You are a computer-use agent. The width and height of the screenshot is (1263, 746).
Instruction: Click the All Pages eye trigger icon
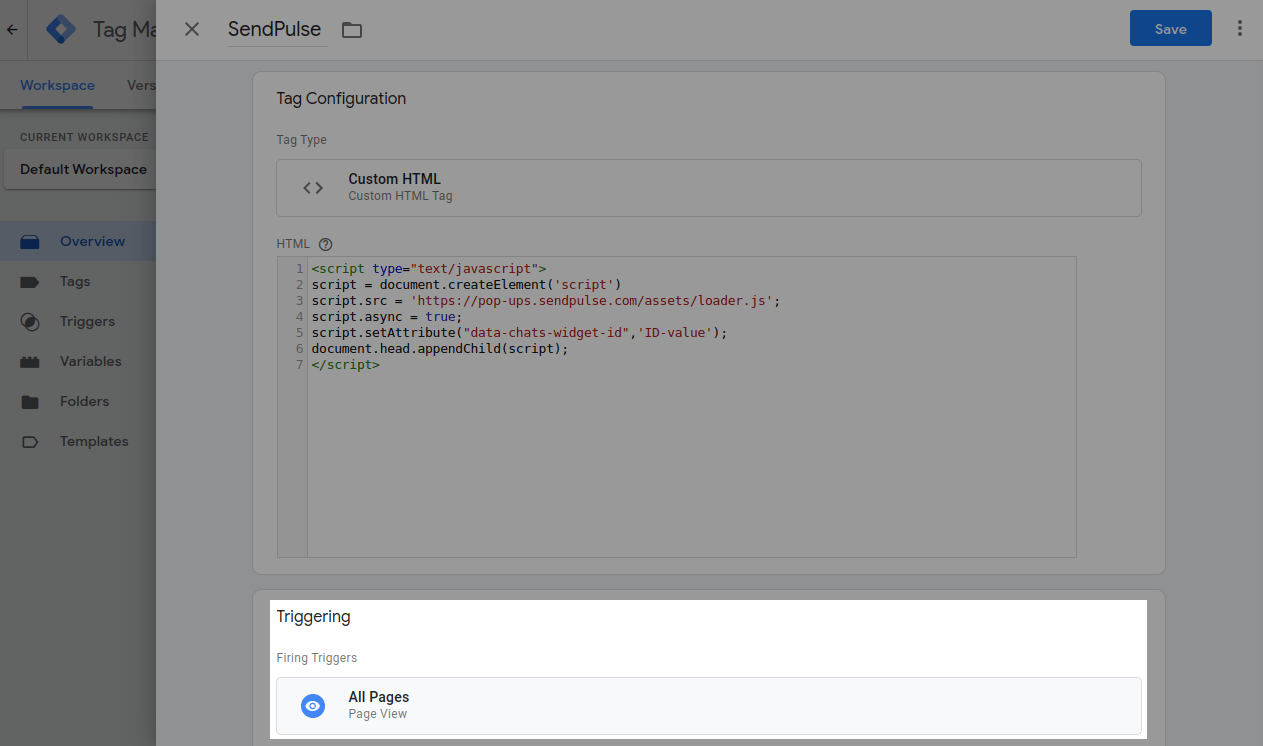pos(313,706)
